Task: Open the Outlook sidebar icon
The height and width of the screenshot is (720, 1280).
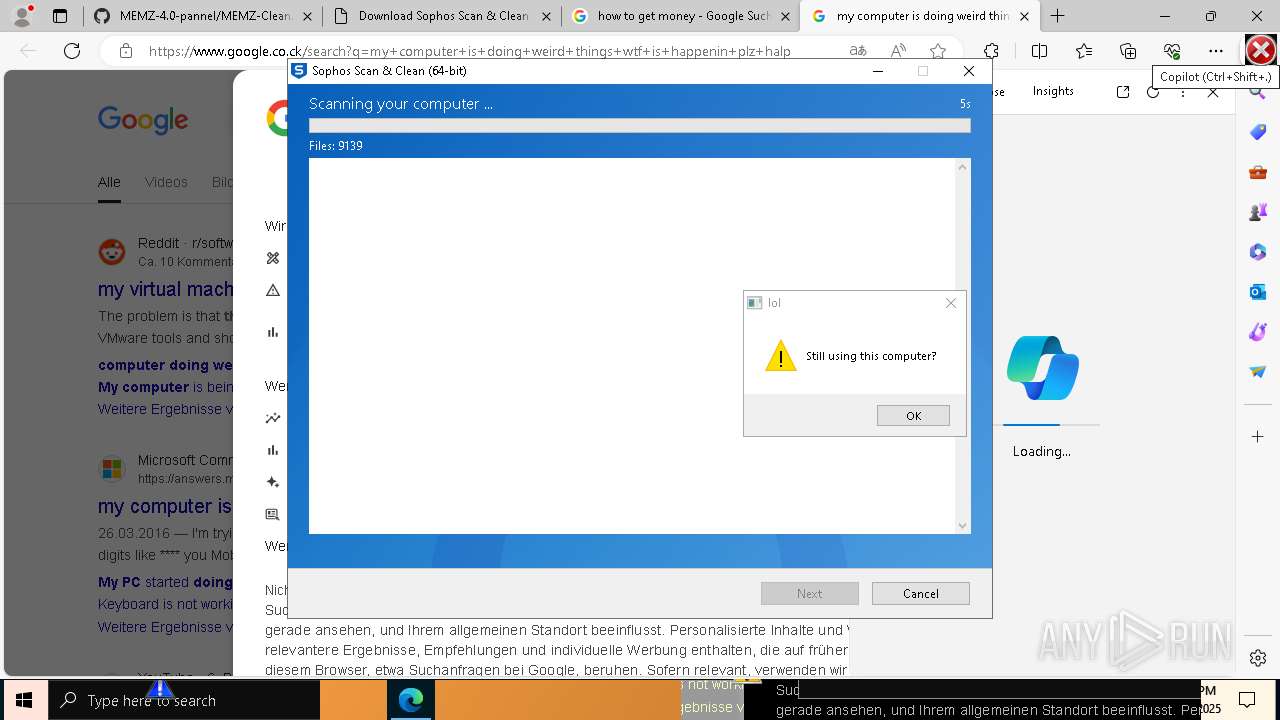Action: (1258, 292)
